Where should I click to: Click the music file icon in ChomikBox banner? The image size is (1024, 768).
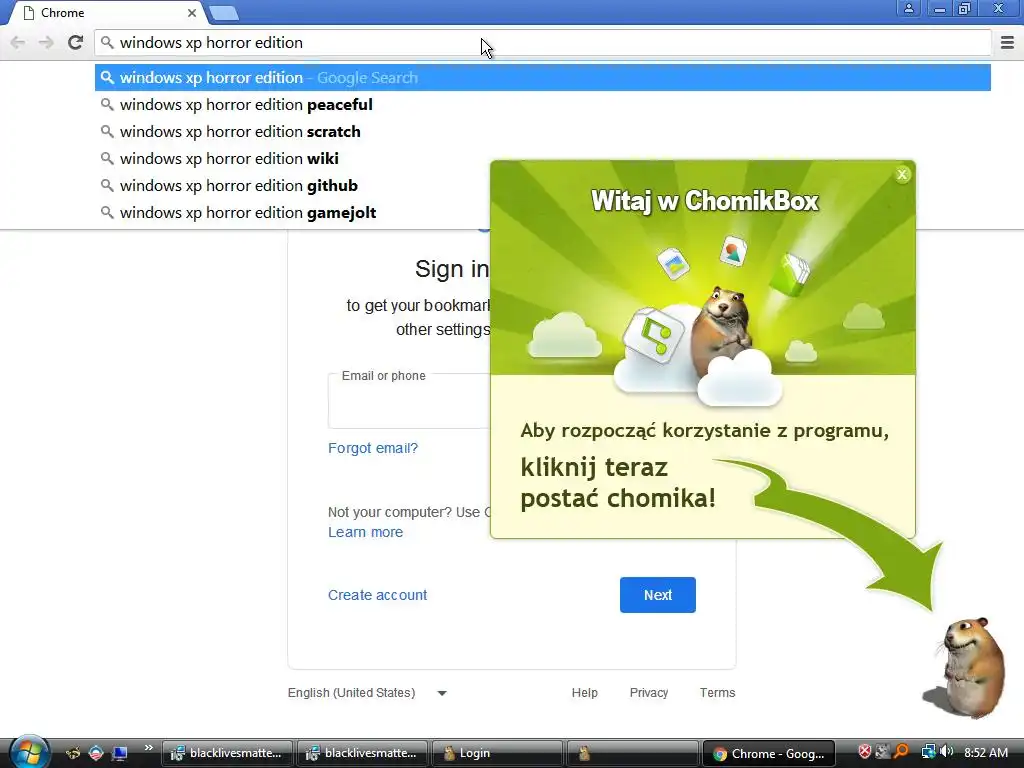click(654, 335)
